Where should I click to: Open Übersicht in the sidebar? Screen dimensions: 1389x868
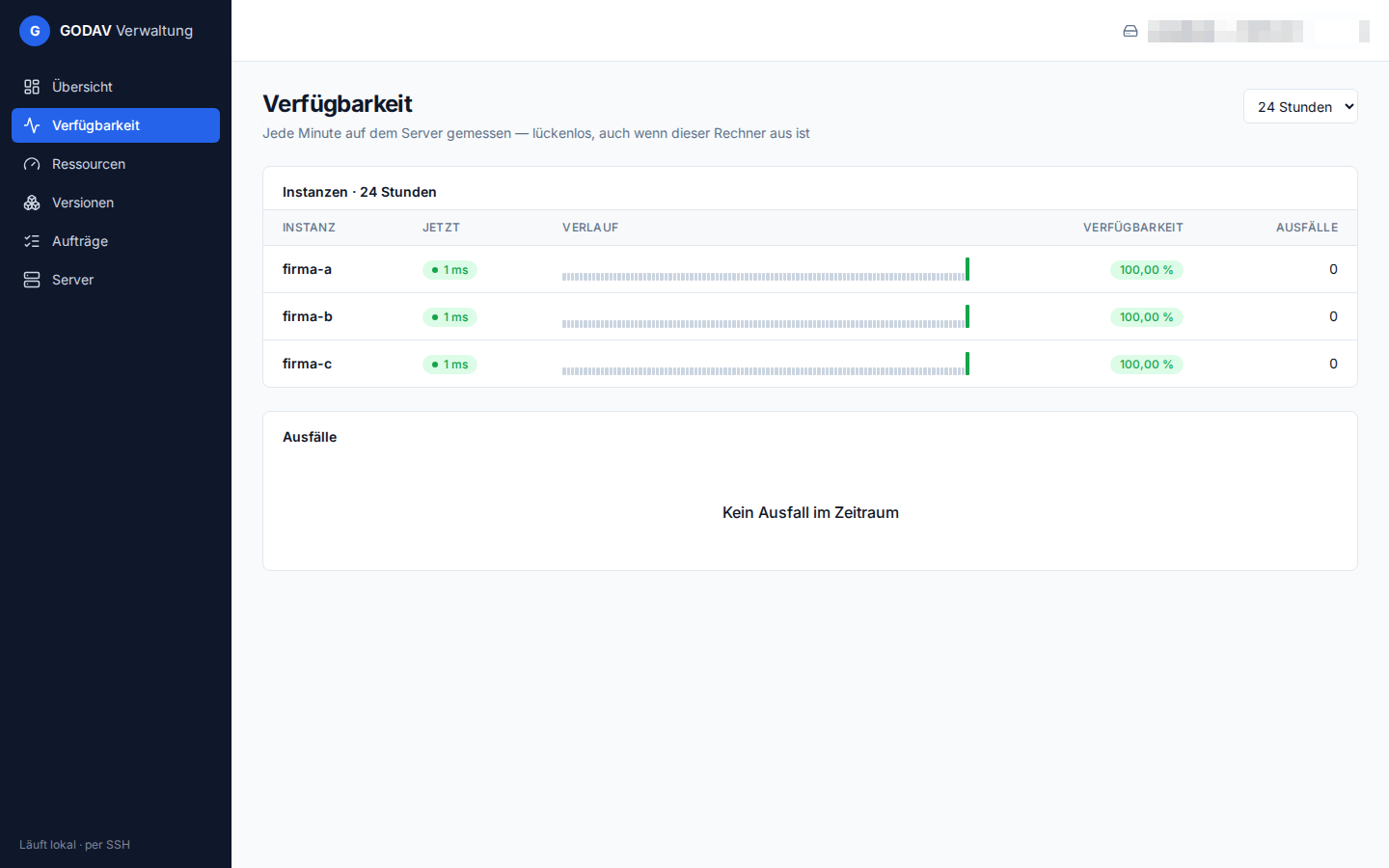(x=116, y=87)
